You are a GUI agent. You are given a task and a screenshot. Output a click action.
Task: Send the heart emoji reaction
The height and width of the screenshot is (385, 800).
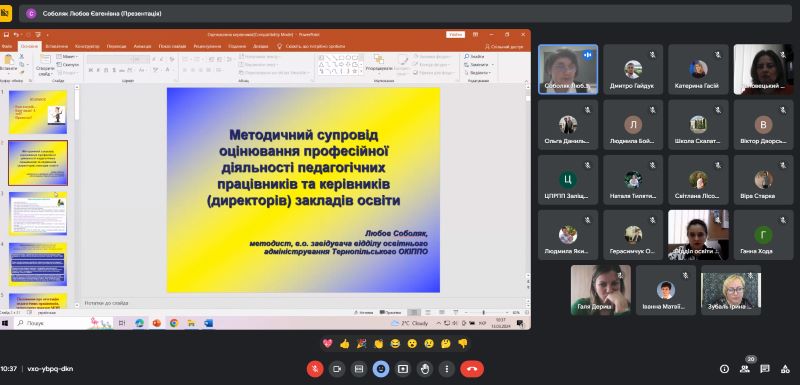click(x=328, y=344)
